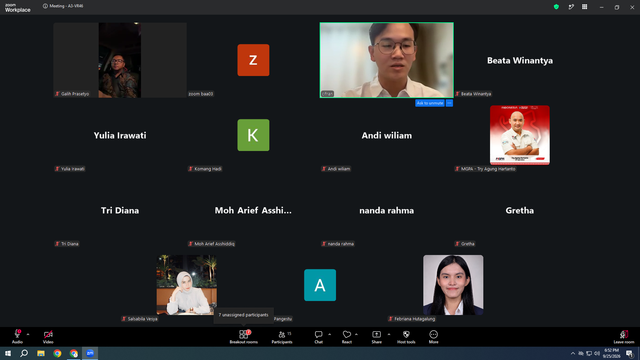
Task: Open the blue ellipsis menu on speaker tile
Action: click(449, 103)
